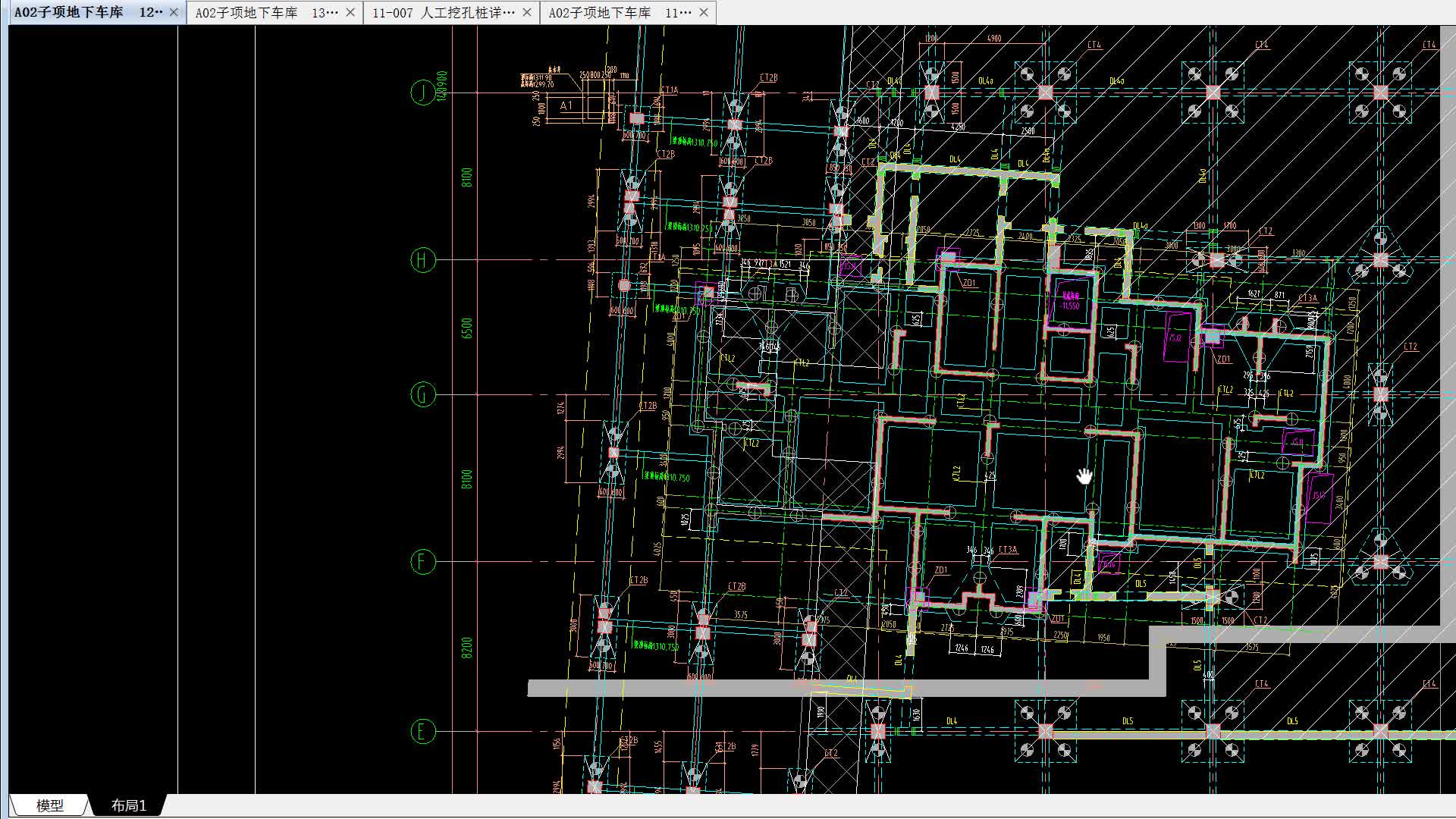
Task: Close the 11-007 人工挖孔桩详 tab
Action: 527,13
